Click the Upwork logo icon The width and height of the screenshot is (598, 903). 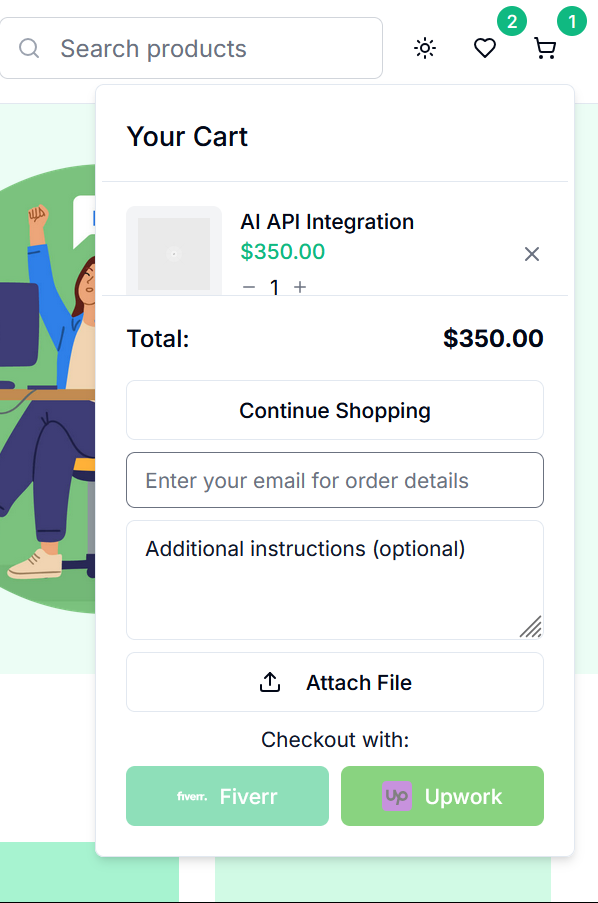[397, 796]
